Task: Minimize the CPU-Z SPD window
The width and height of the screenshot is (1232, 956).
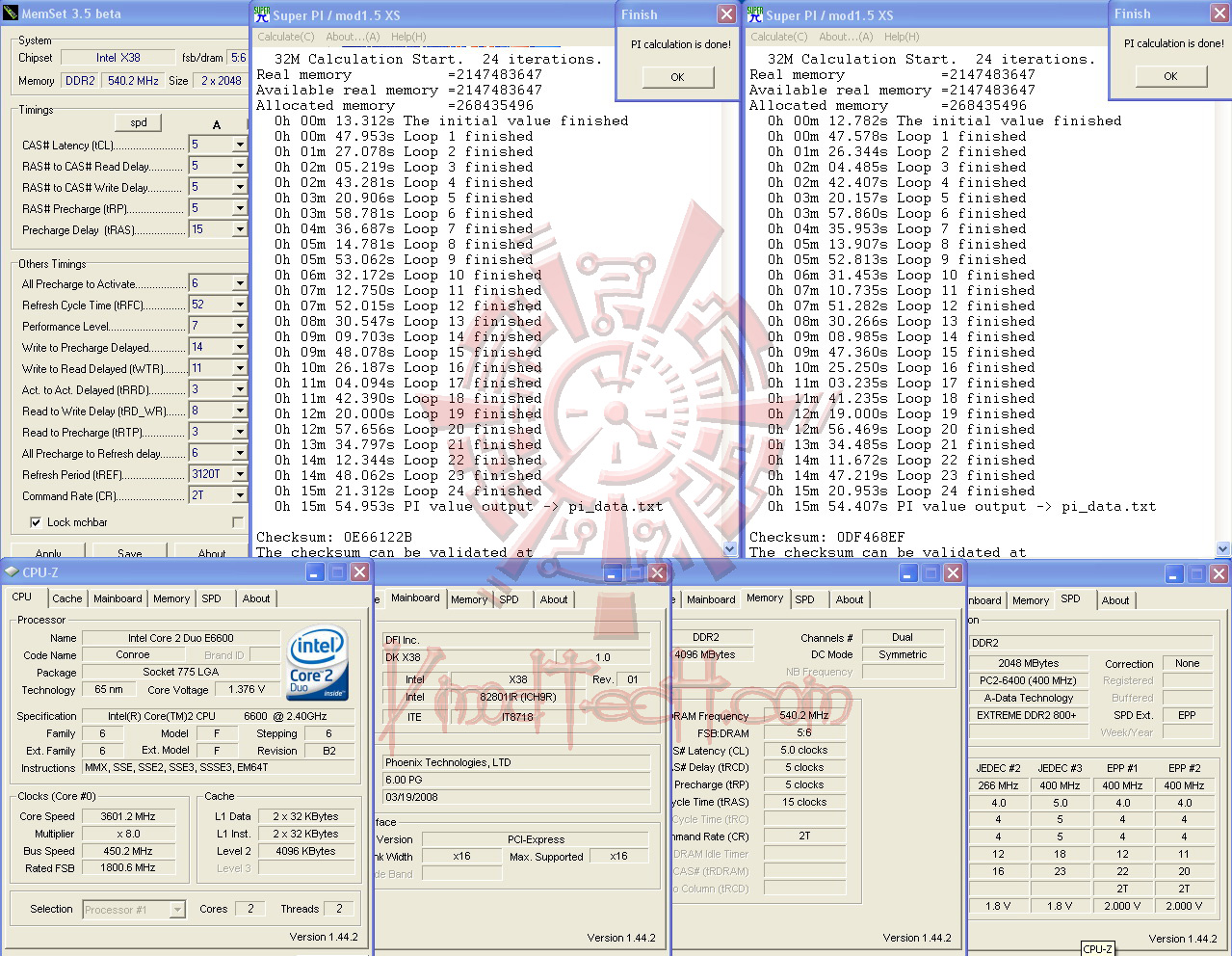Action: click(x=1174, y=574)
